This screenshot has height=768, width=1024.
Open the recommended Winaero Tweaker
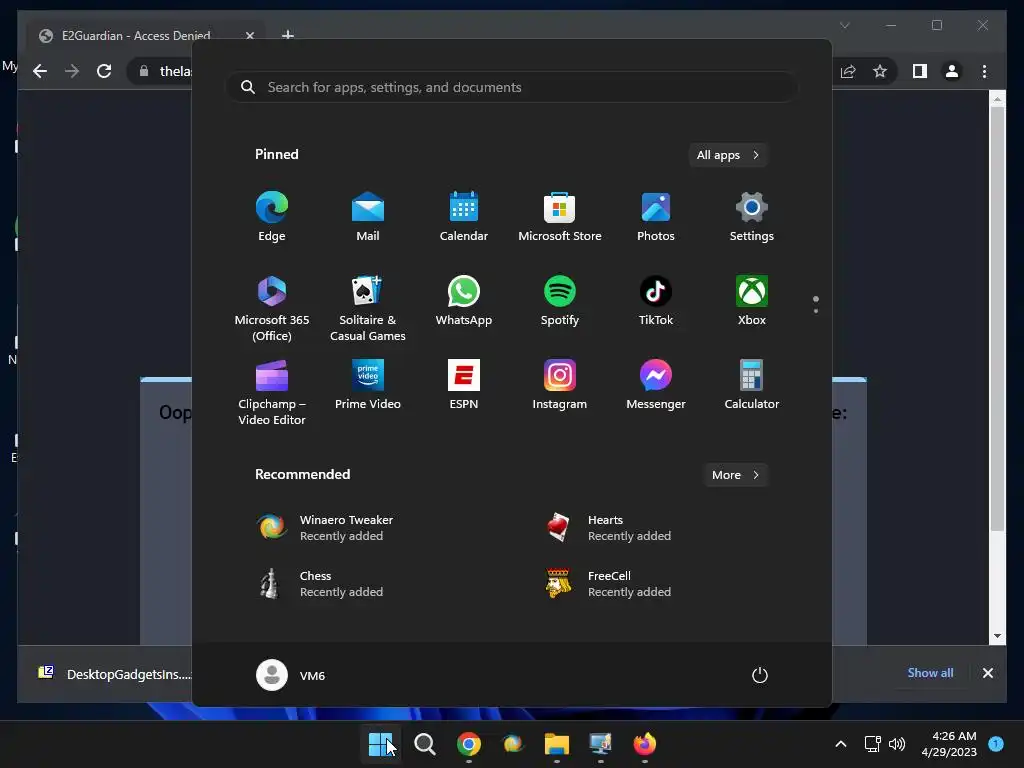[325, 528]
